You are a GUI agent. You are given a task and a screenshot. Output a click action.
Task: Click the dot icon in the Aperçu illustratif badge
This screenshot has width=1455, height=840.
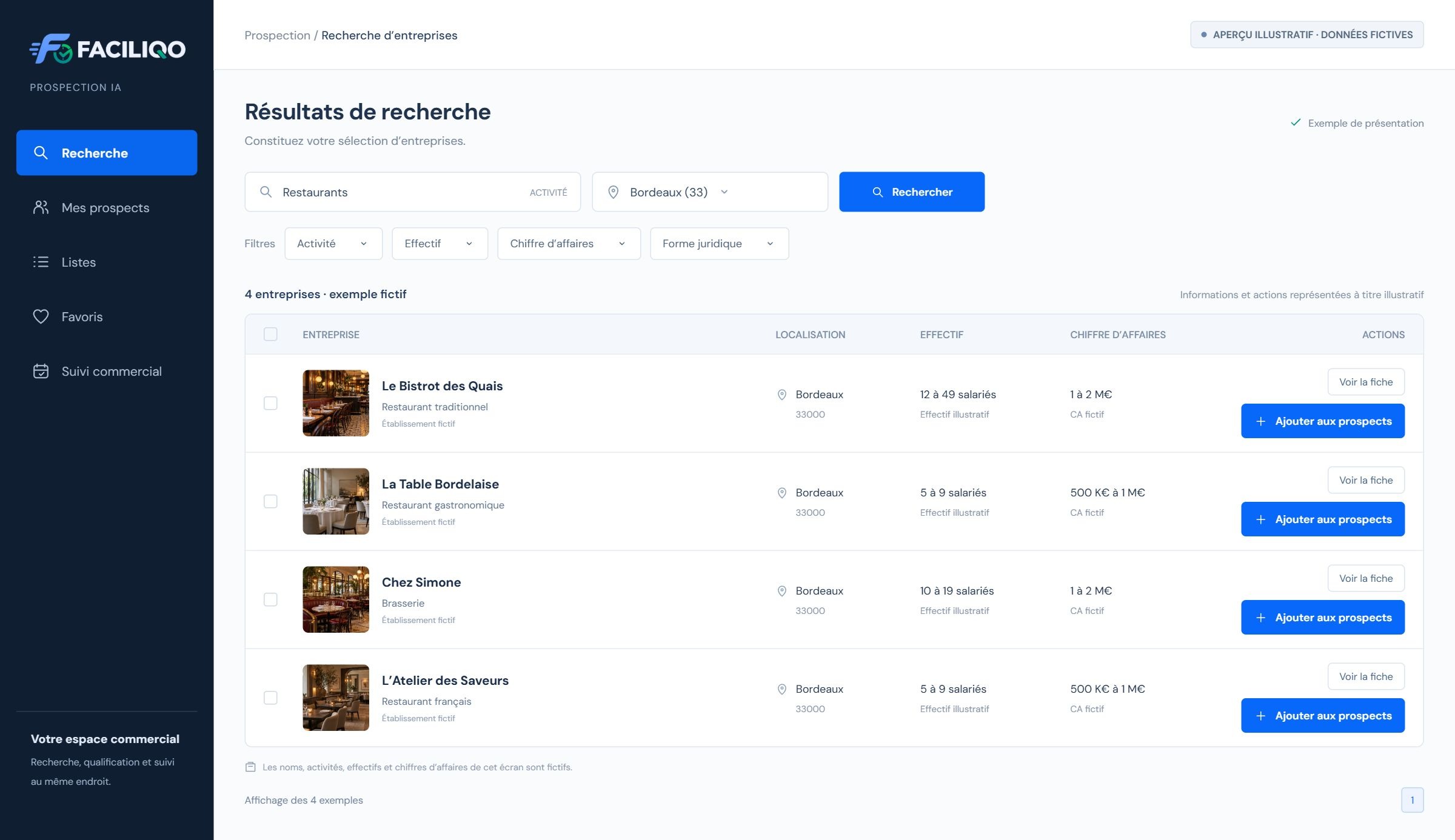[x=1204, y=35]
